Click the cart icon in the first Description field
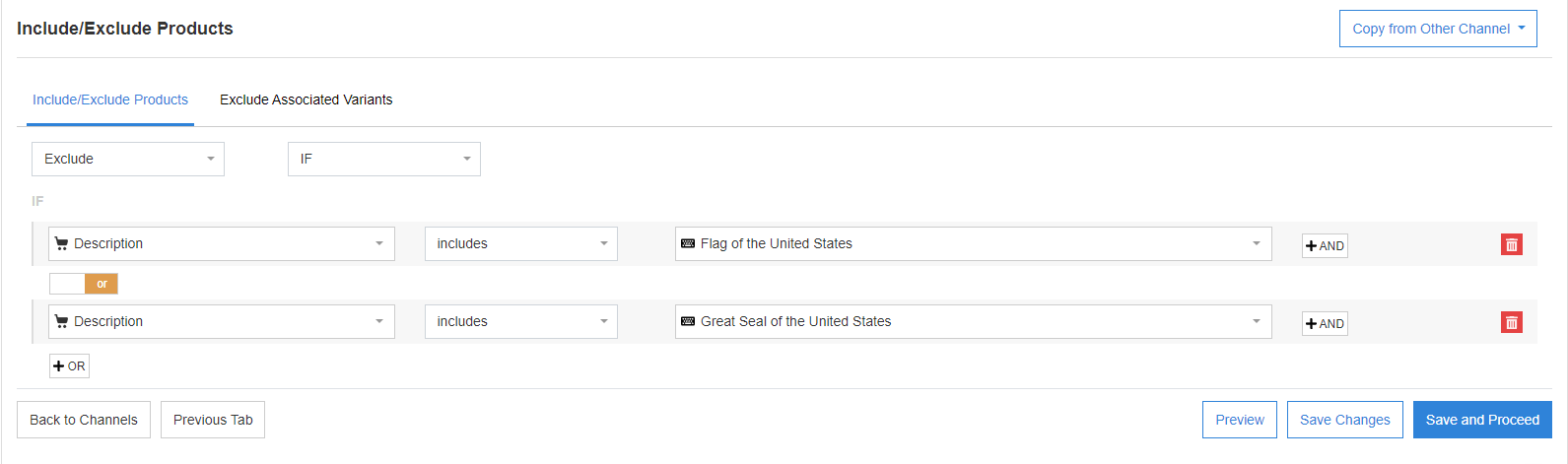Image resolution: width=1568 pixels, height=464 pixels. click(x=61, y=243)
